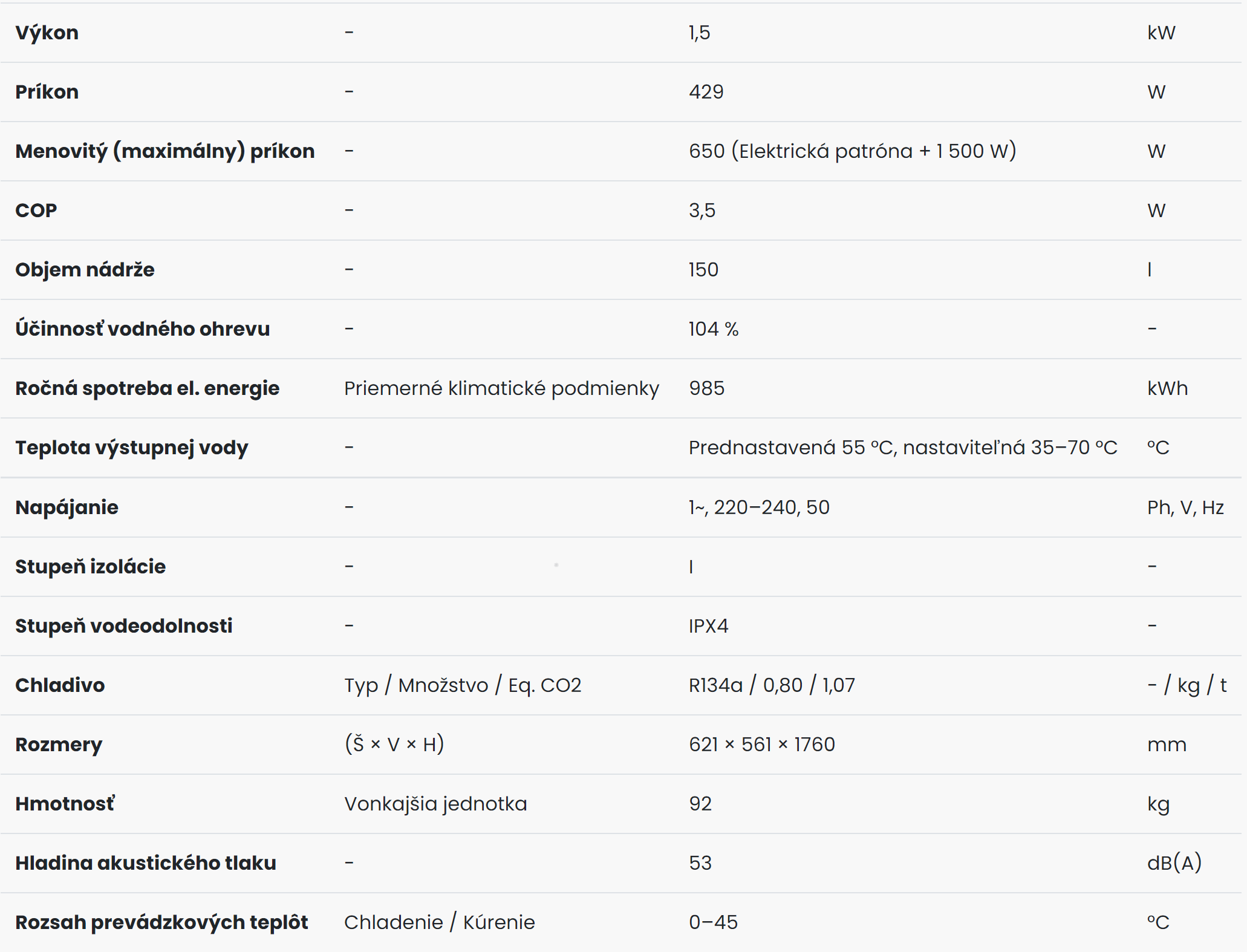1247x952 pixels.
Task: Click the R134a refrigerant value
Action: tap(715, 685)
